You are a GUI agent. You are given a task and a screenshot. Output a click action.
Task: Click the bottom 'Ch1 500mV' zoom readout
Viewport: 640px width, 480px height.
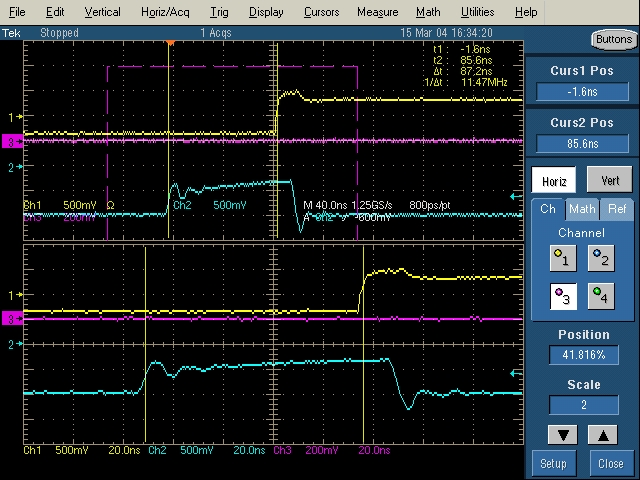click(x=56, y=451)
